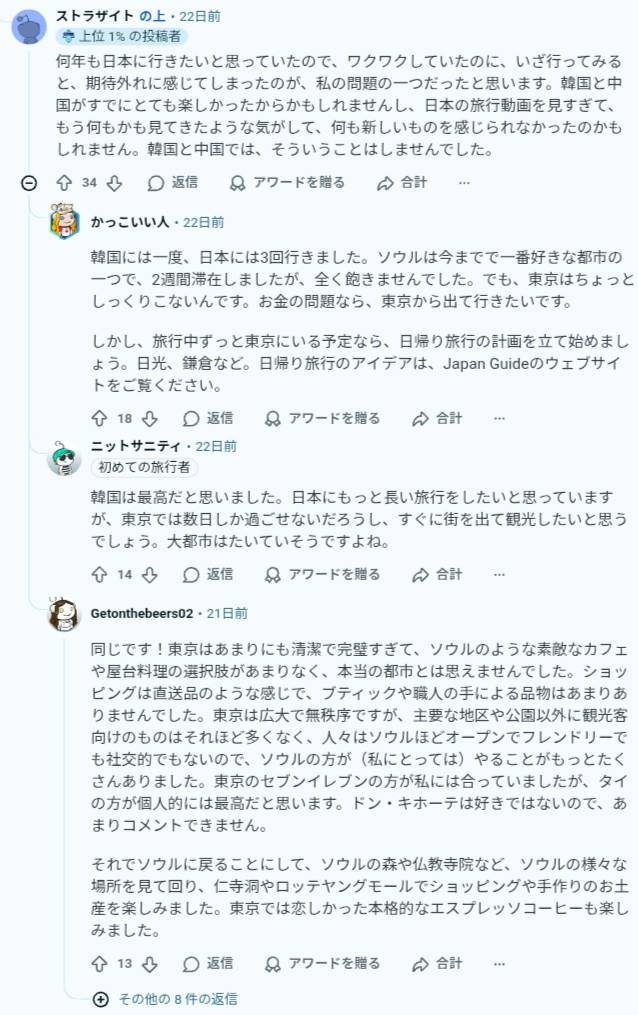Click the 初めての旅行者 user flair
Image resolution: width=638 pixels, height=1015 pixels.
[145, 467]
